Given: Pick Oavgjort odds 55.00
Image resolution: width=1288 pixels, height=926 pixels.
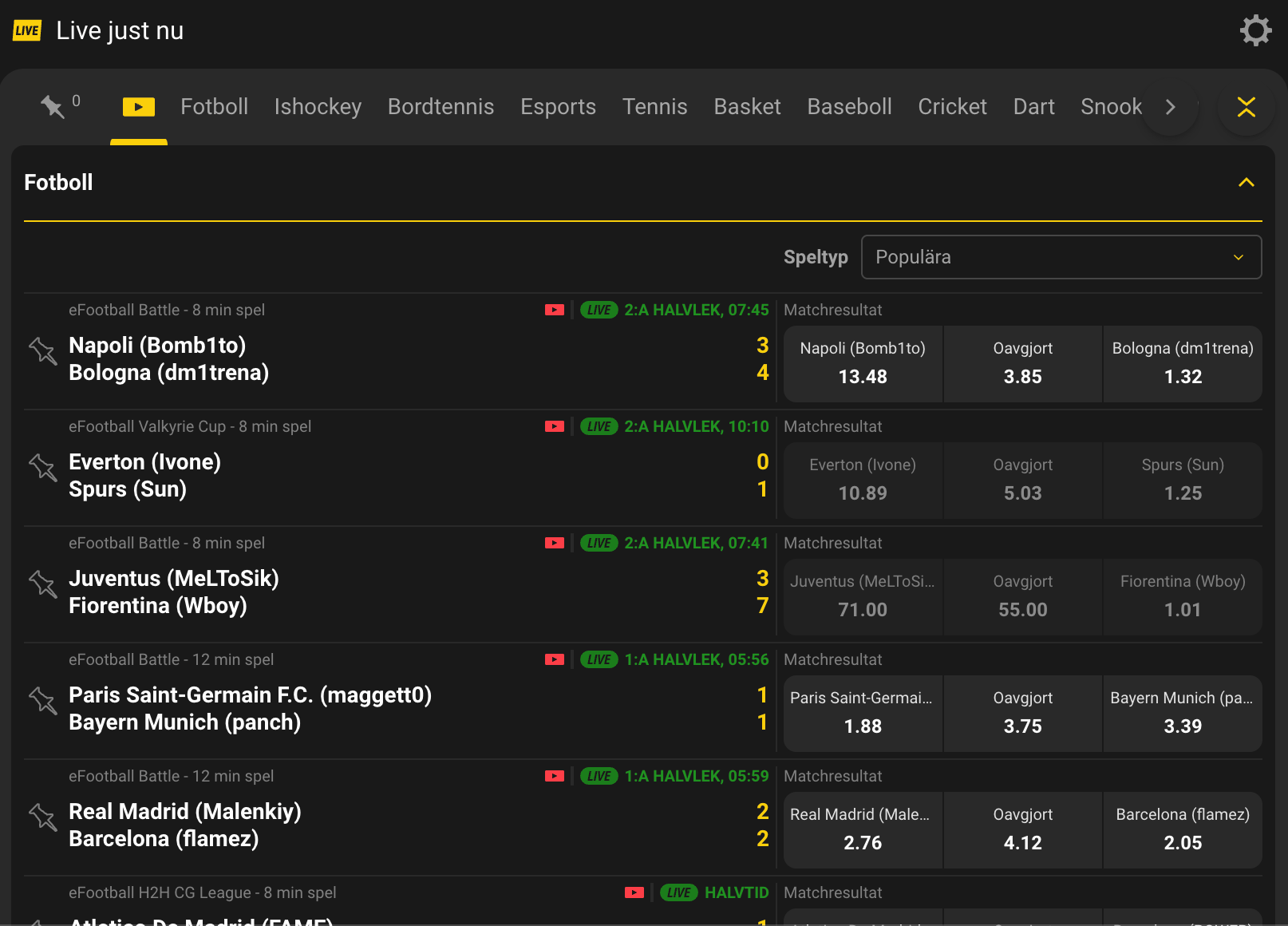Looking at the screenshot, I should [1023, 596].
